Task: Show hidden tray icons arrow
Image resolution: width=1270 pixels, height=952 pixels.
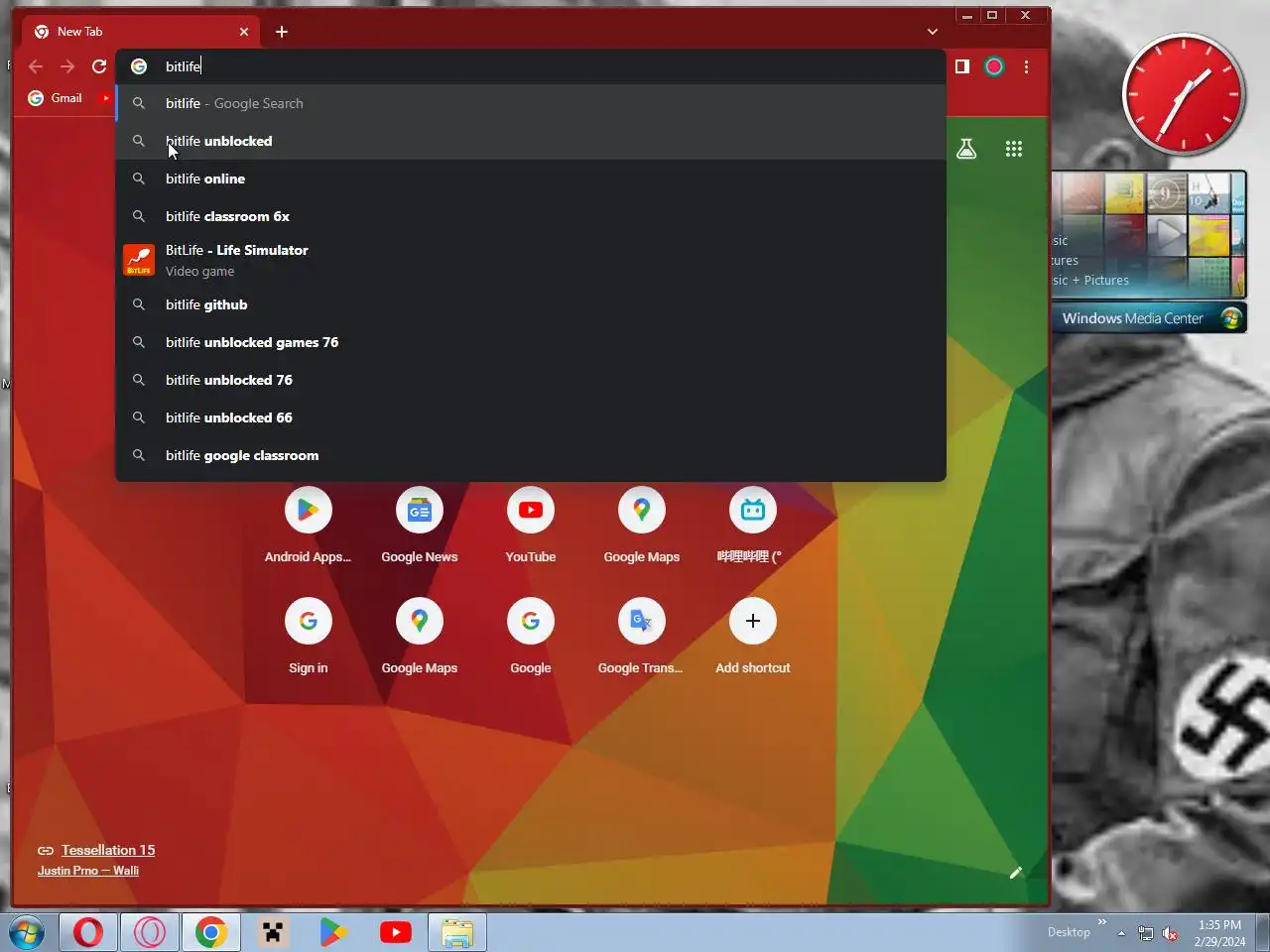Action: pos(1121,933)
